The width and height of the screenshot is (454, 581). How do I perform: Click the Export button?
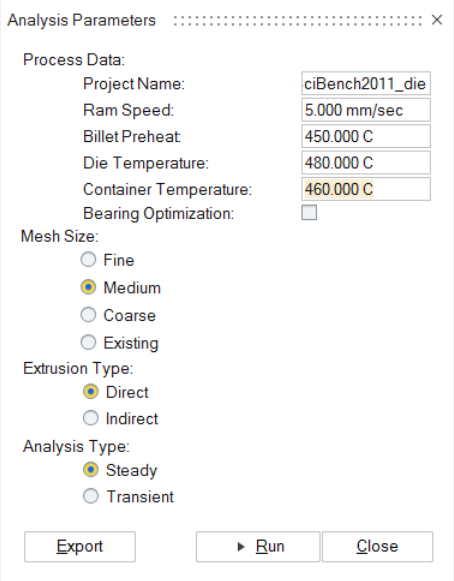[80, 547]
